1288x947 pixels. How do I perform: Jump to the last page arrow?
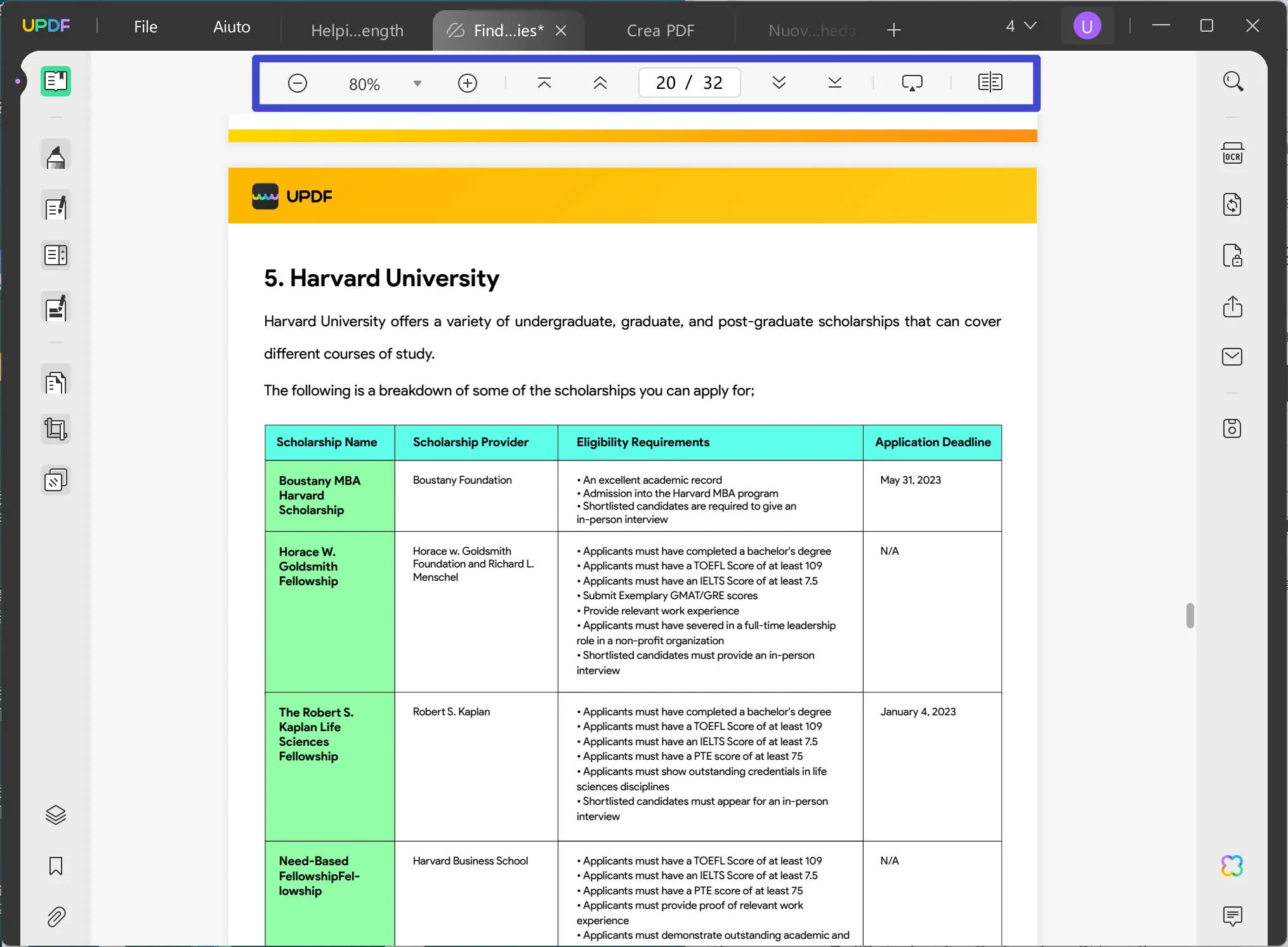tap(834, 83)
